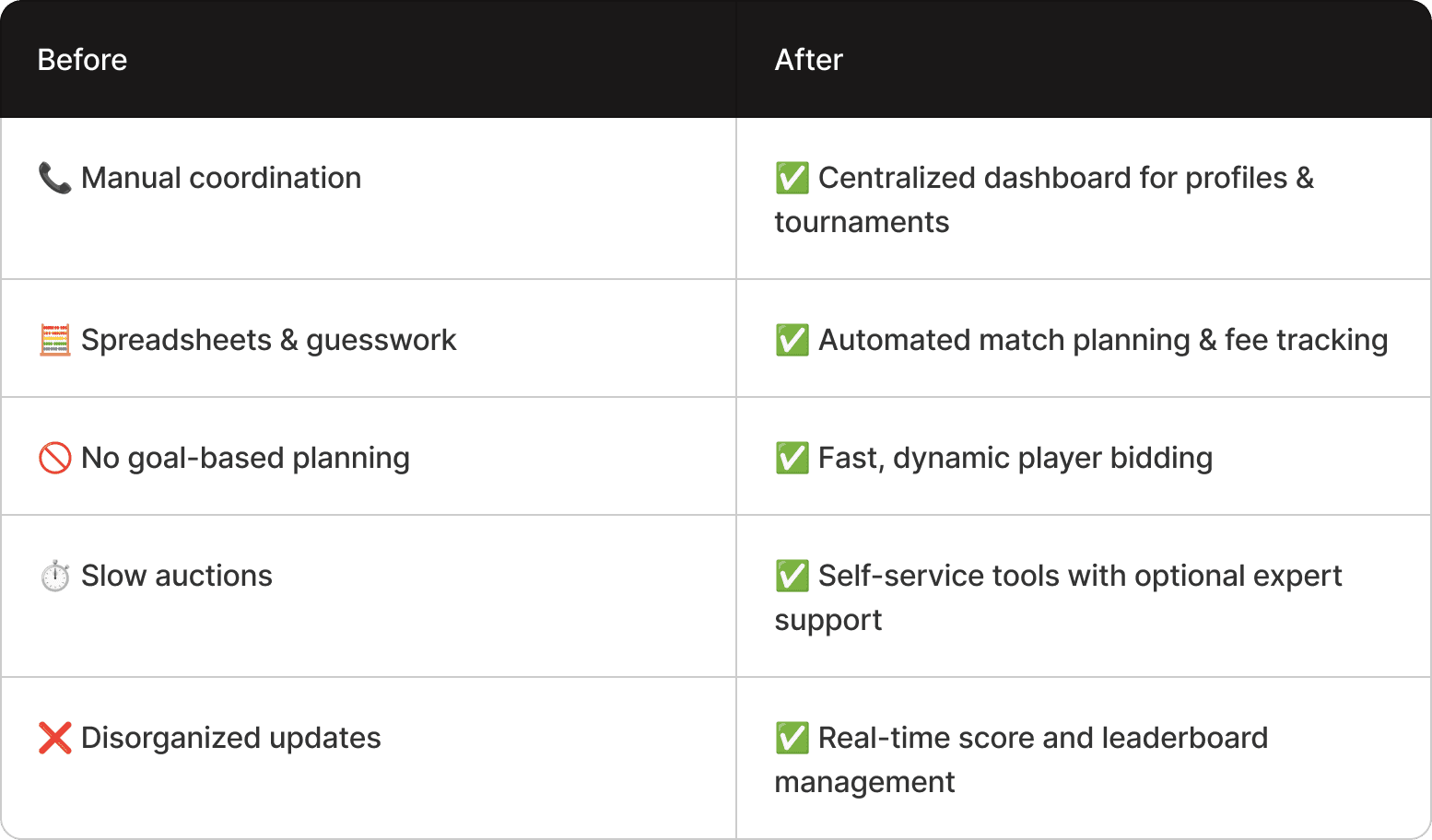Click the abacus icon beside Spreadsheets & guesswork

pyautogui.click(x=55, y=340)
